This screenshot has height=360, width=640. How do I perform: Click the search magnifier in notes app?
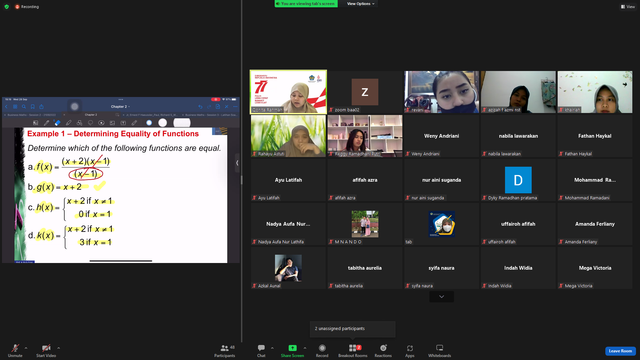24,107
